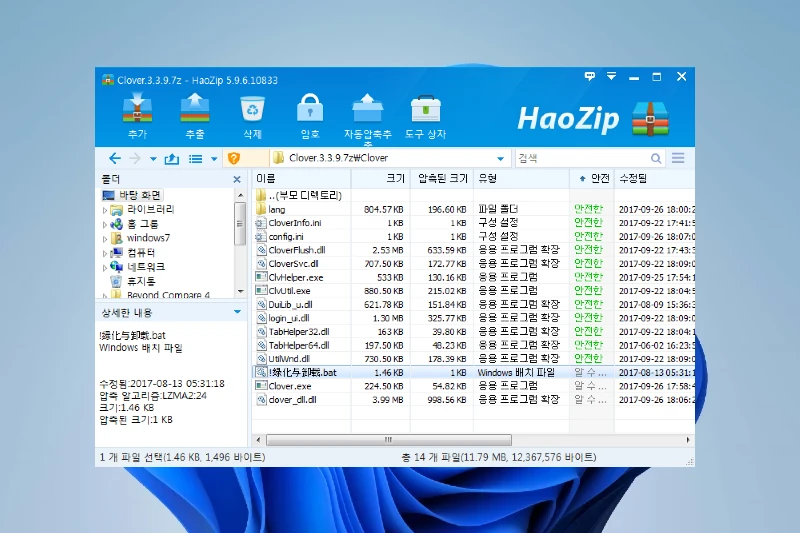Select the TabHelper64.dll file

point(473,345)
